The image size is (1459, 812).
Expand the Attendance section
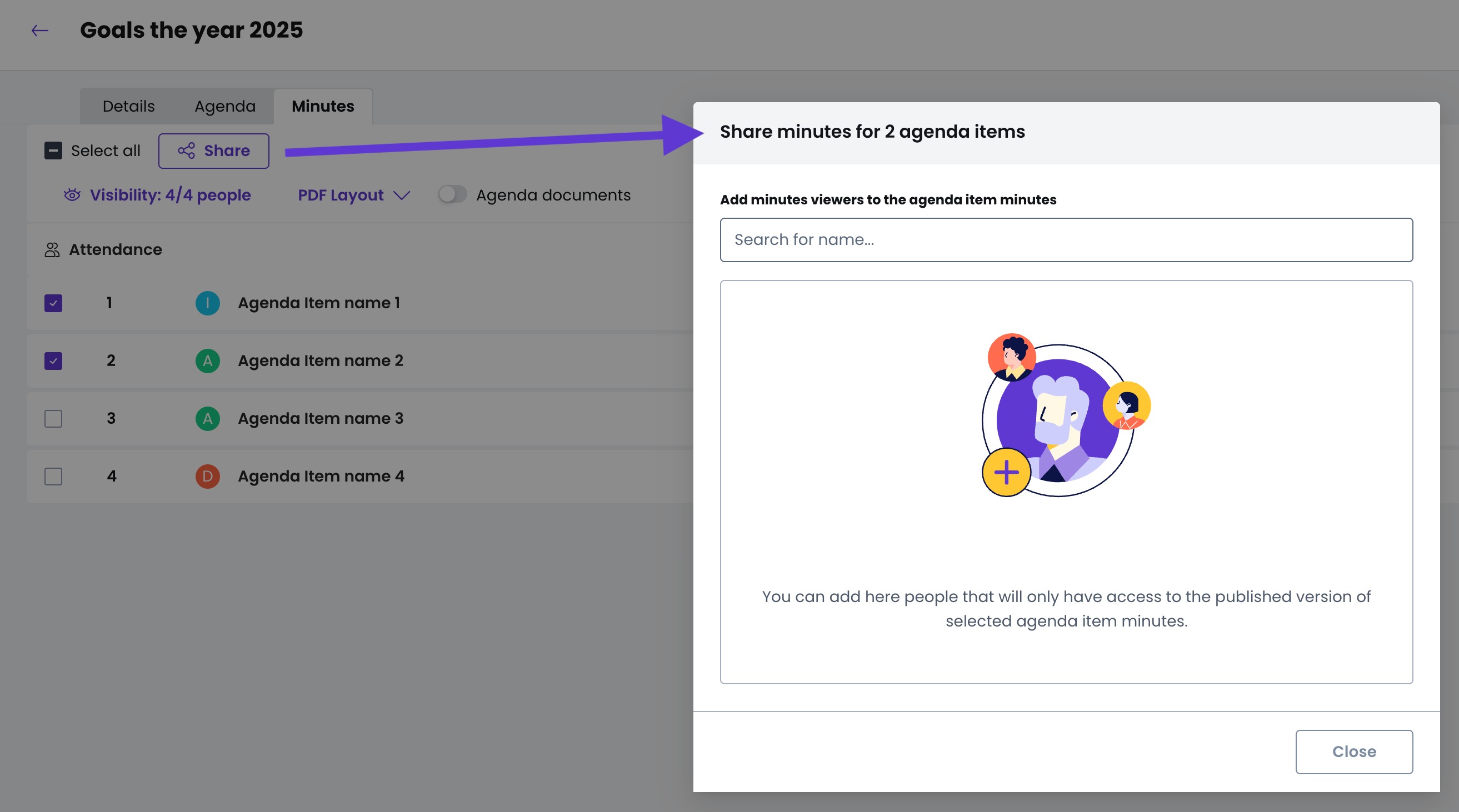(x=116, y=250)
